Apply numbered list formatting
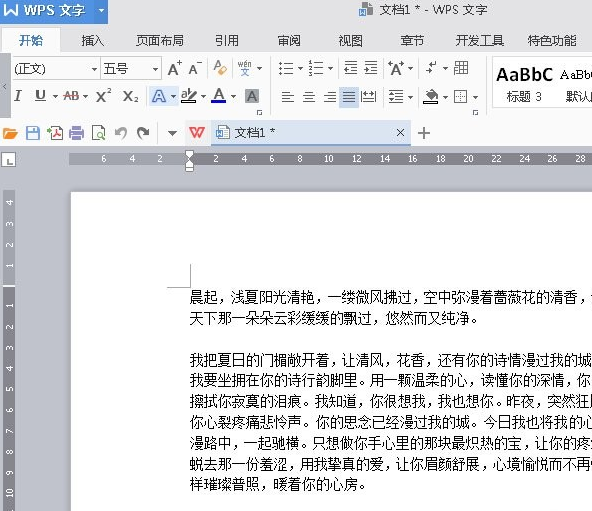 coord(316,68)
